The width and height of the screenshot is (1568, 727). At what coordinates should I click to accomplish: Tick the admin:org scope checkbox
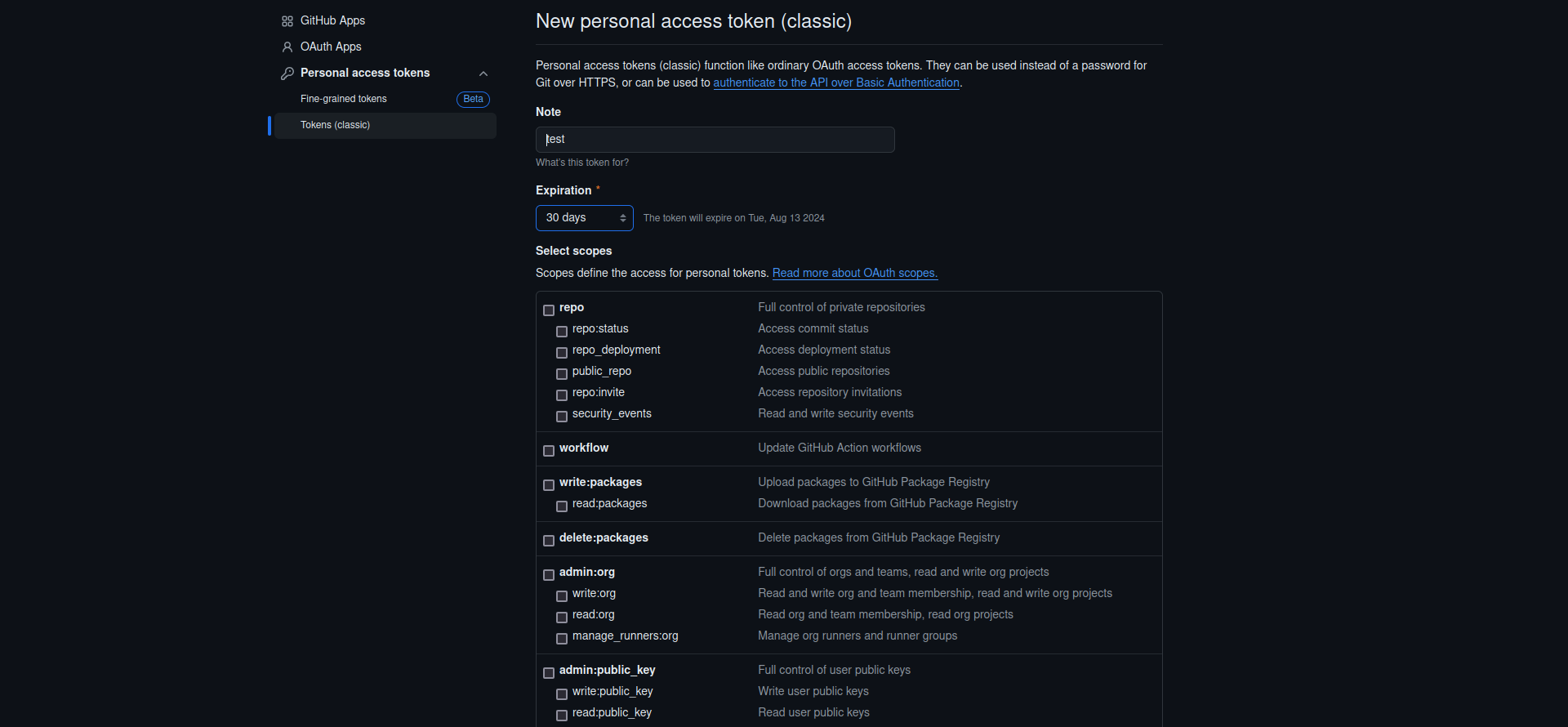point(549,575)
